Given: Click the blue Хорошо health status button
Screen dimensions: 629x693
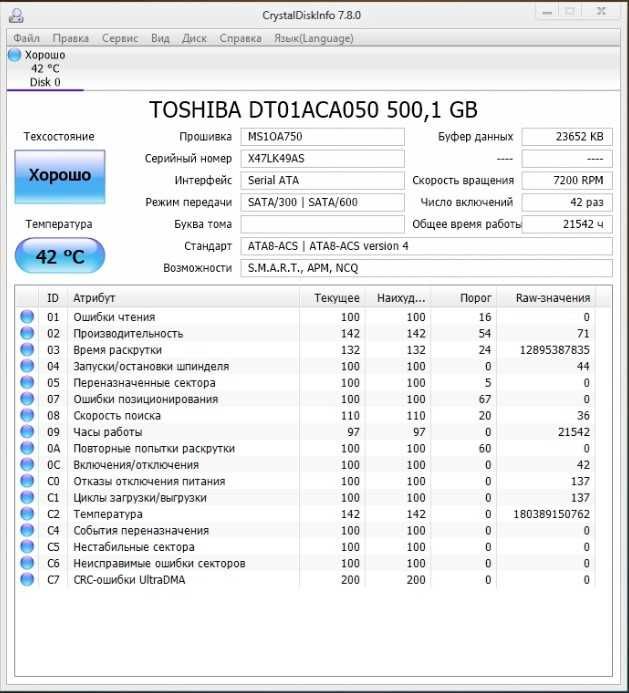Looking at the screenshot, I should 60,177.
